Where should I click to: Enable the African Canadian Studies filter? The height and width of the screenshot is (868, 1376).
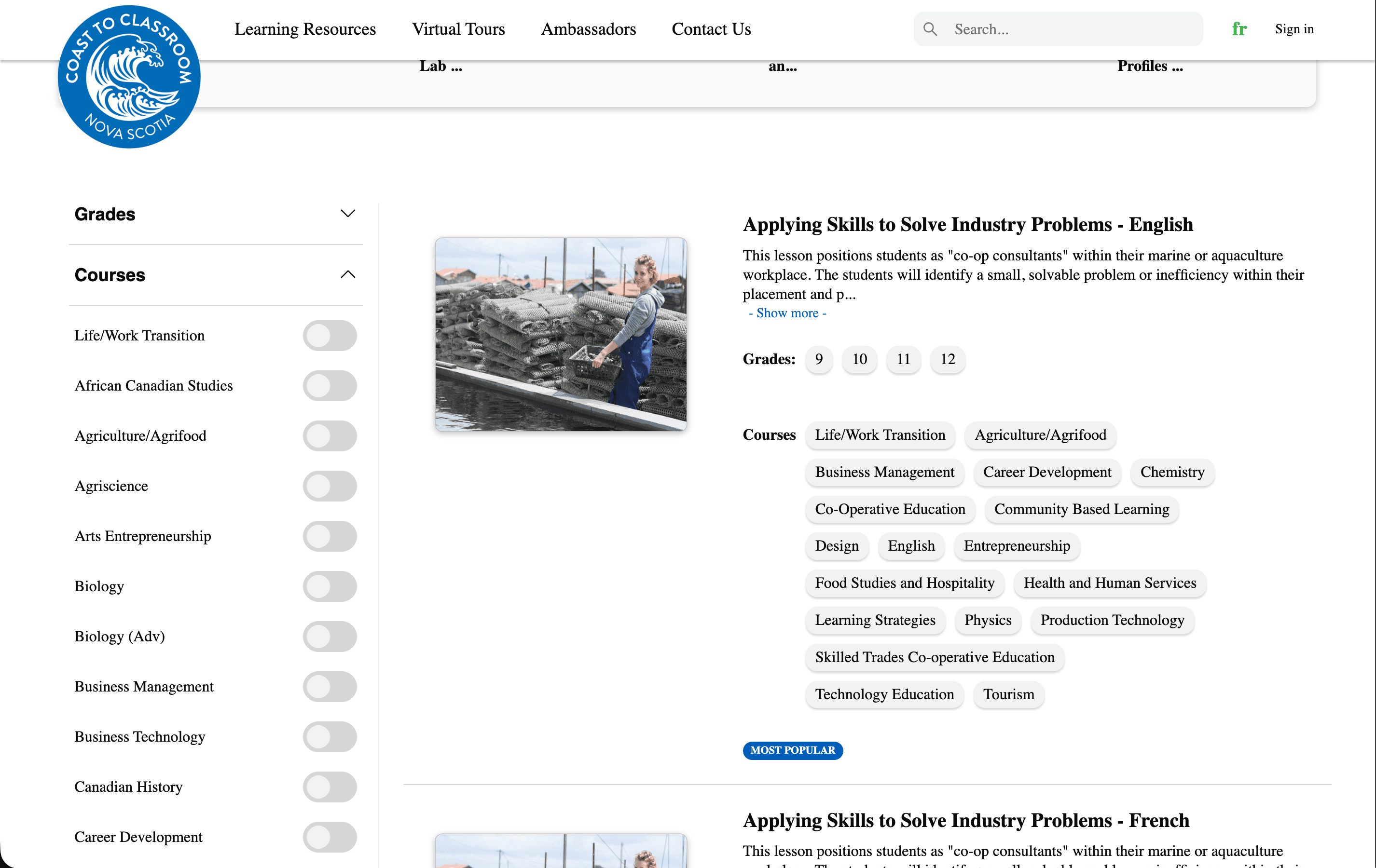(330, 385)
